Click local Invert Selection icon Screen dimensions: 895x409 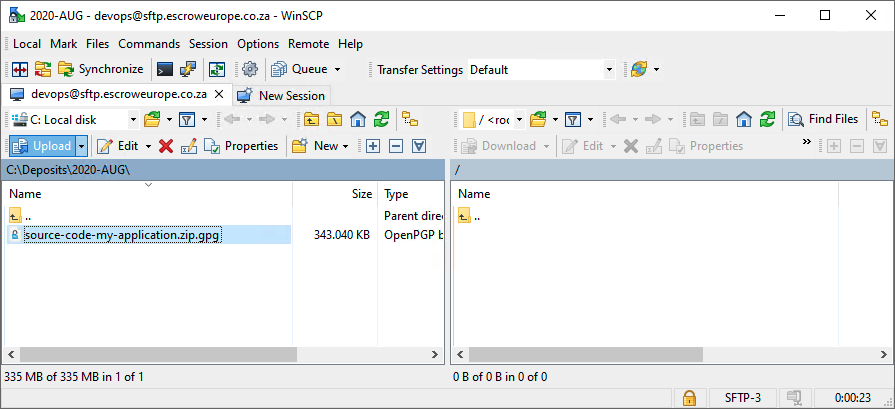click(x=420, y=146)
